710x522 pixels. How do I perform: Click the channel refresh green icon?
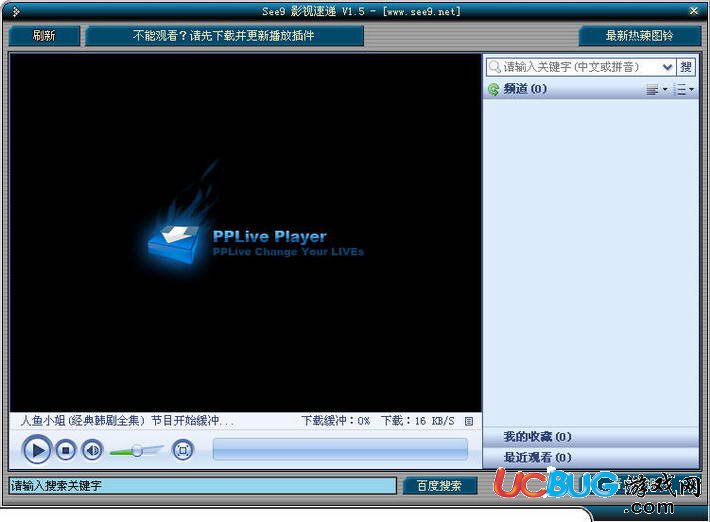click(493, 89)
